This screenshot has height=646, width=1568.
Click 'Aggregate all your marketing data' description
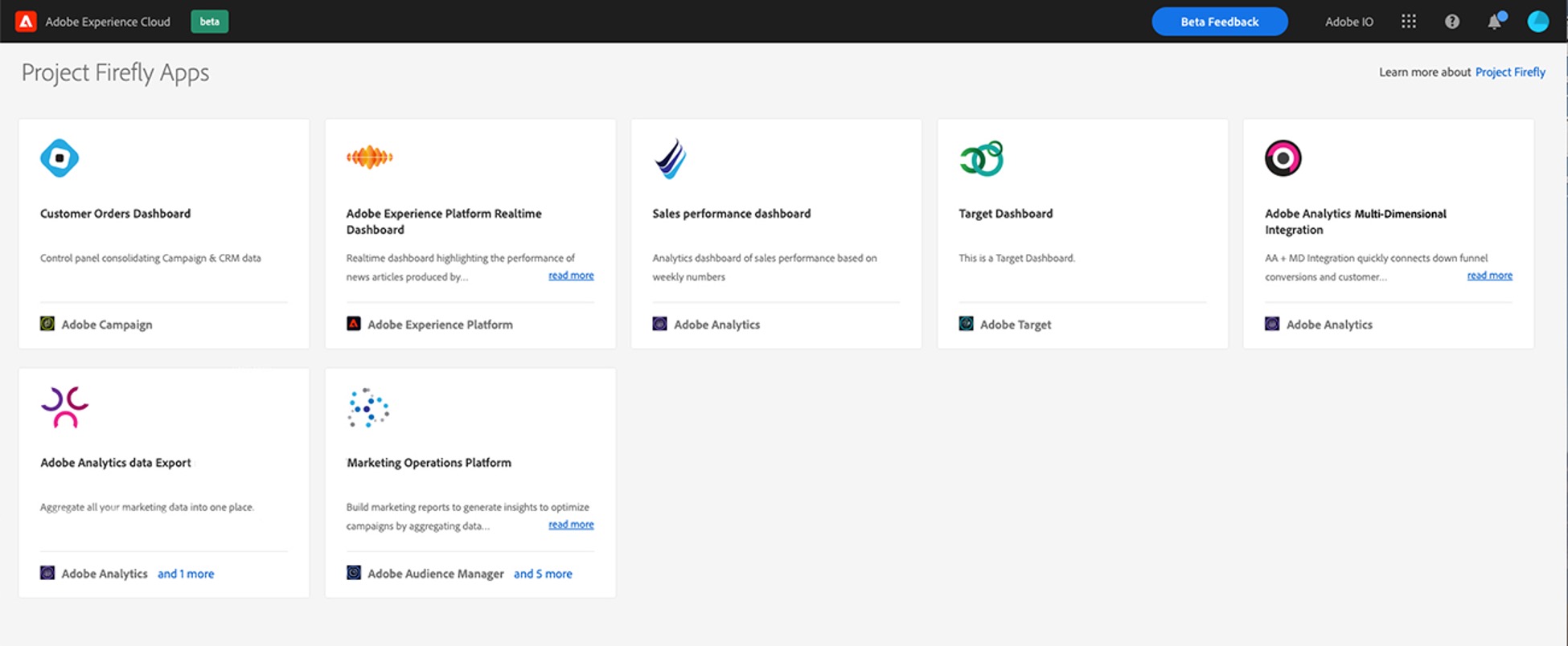point(147,507)
